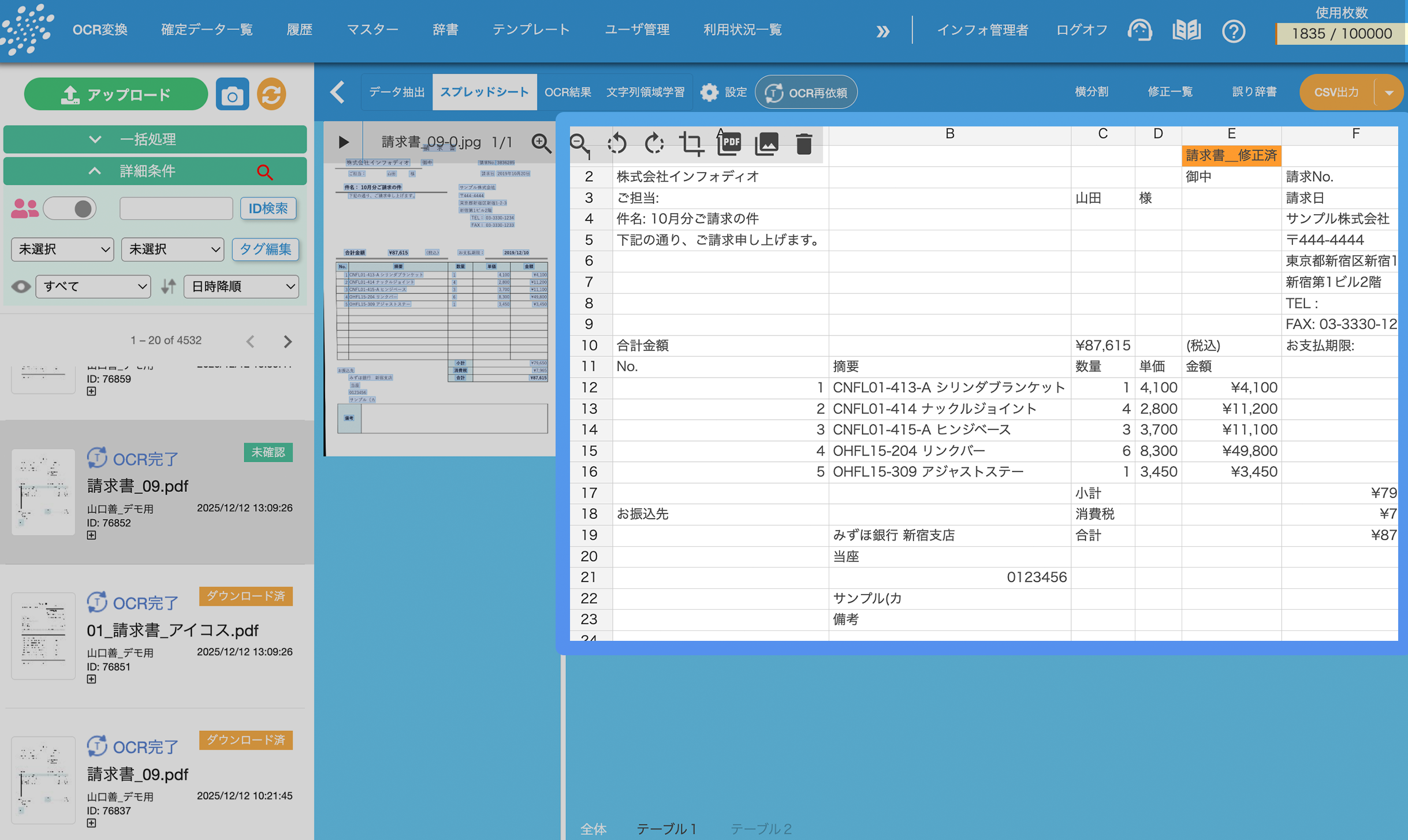Toggle the user filter switch
1408x840 pixels.
click(x=70, y=208)
